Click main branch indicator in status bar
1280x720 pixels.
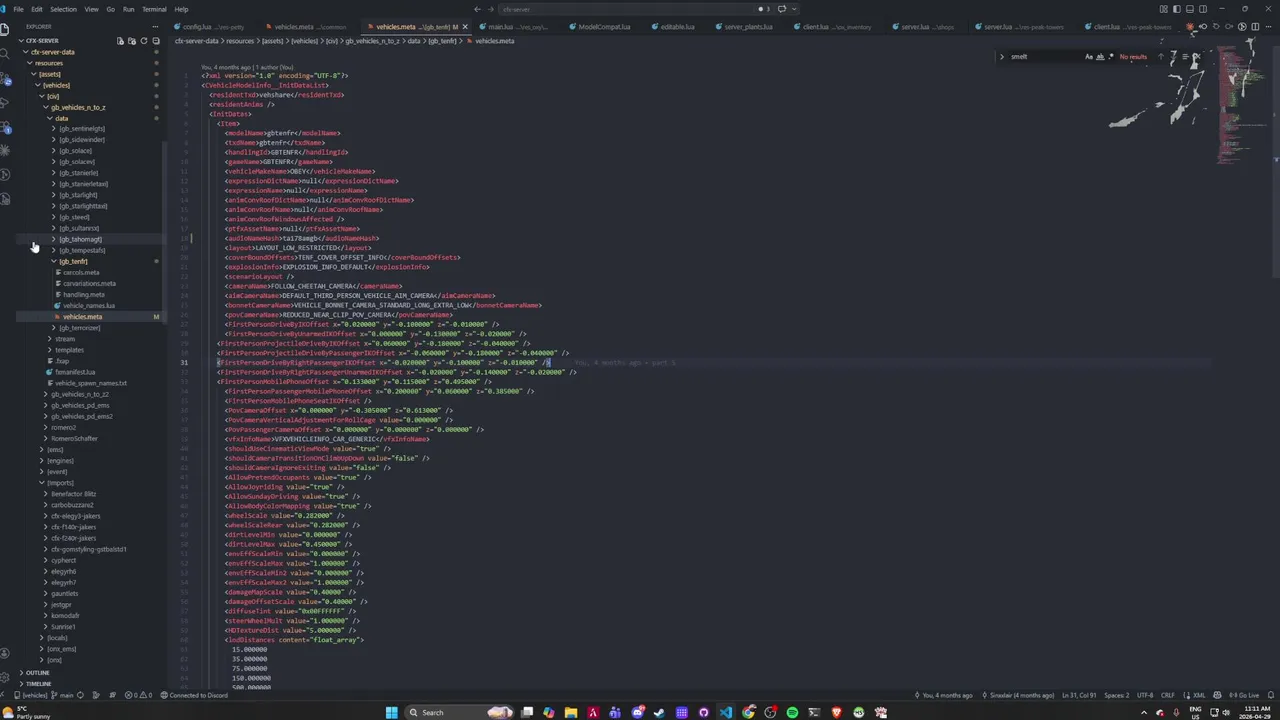[64, 695]
